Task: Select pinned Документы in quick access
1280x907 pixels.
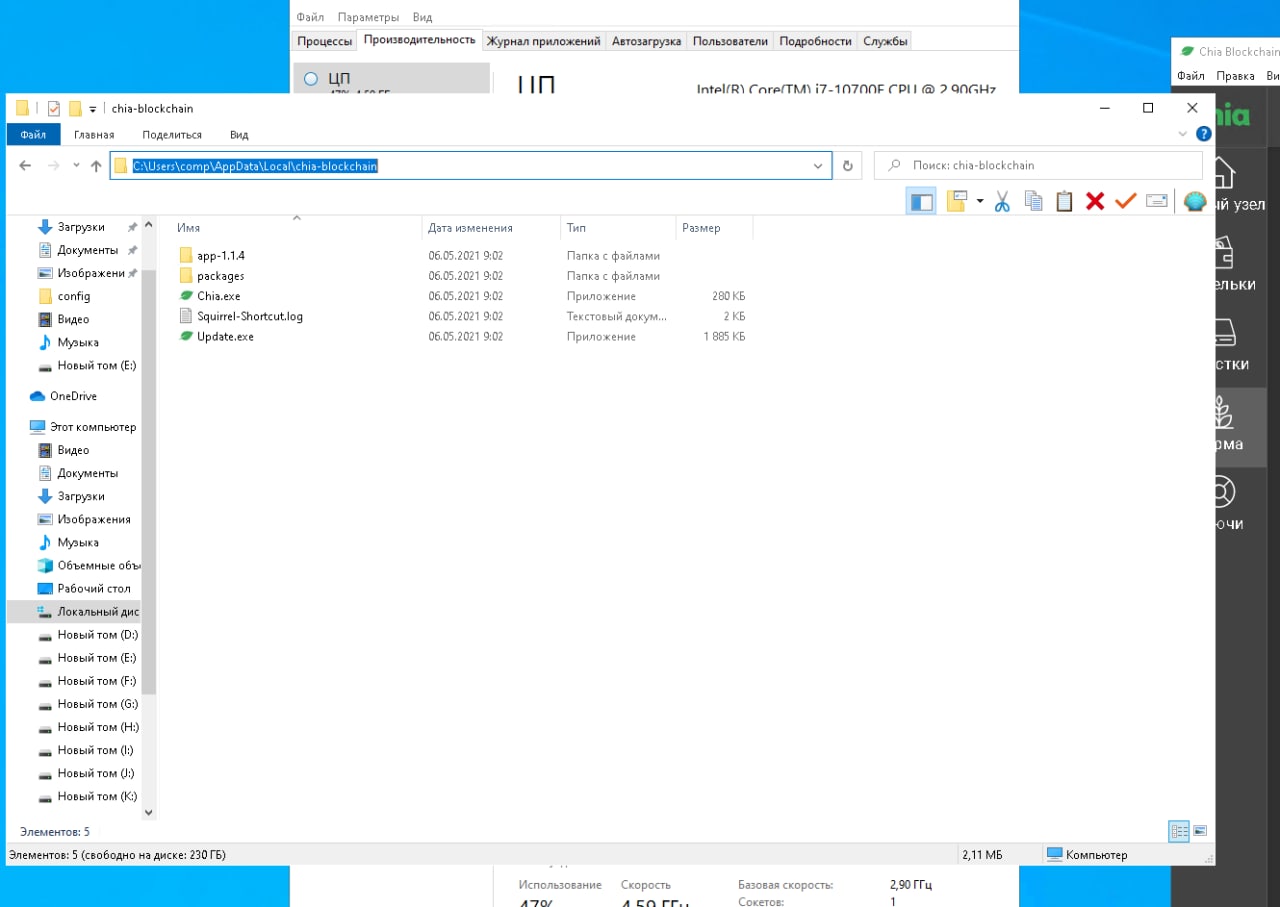Action: point(87,250)
